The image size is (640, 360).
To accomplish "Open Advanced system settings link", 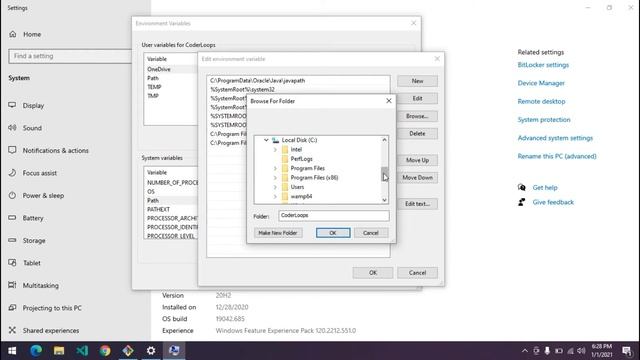I will [x=555, y=138].
